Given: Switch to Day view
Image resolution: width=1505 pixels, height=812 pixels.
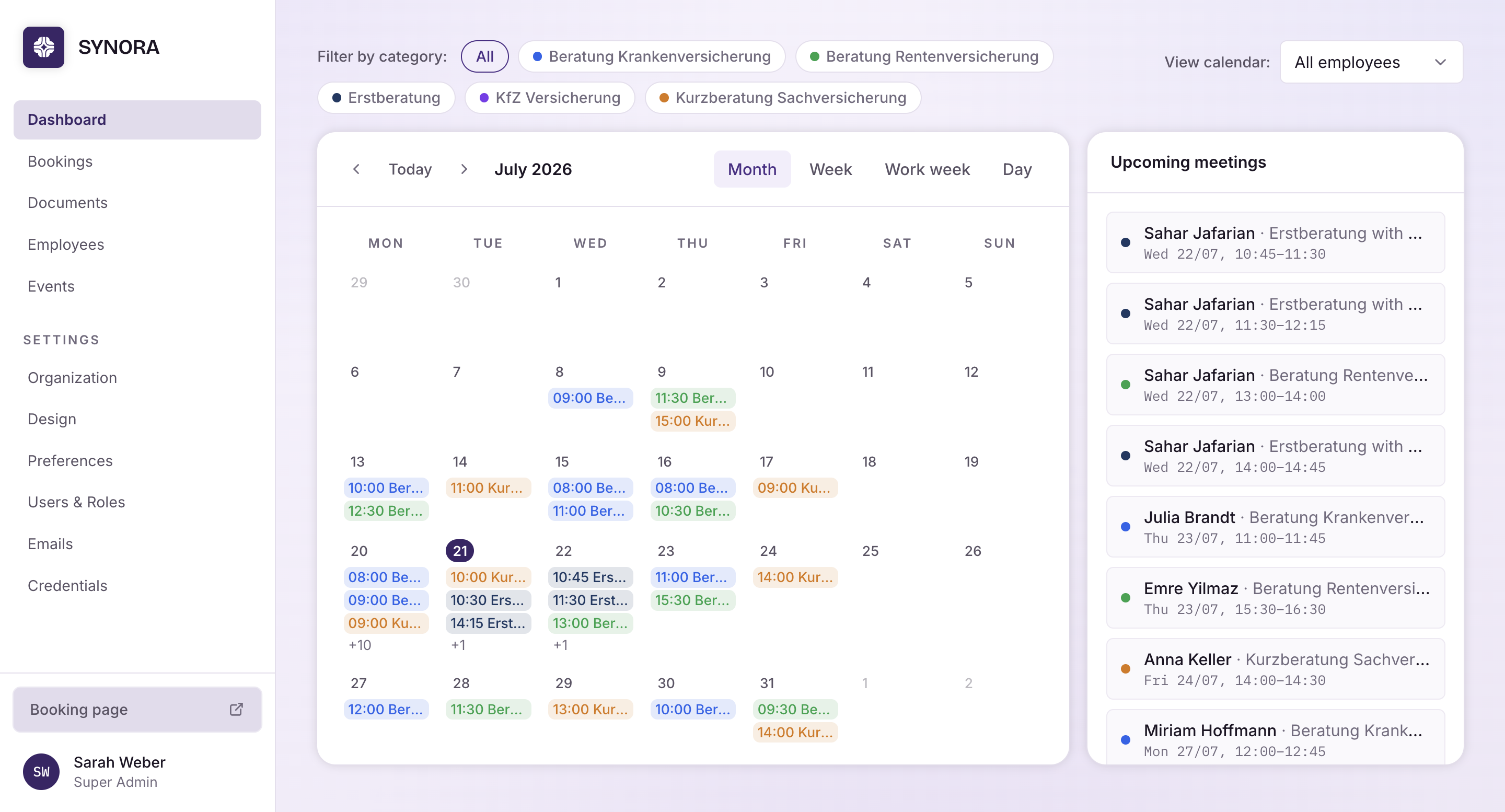Looking at the screenshot, I should click(1016, 169).
